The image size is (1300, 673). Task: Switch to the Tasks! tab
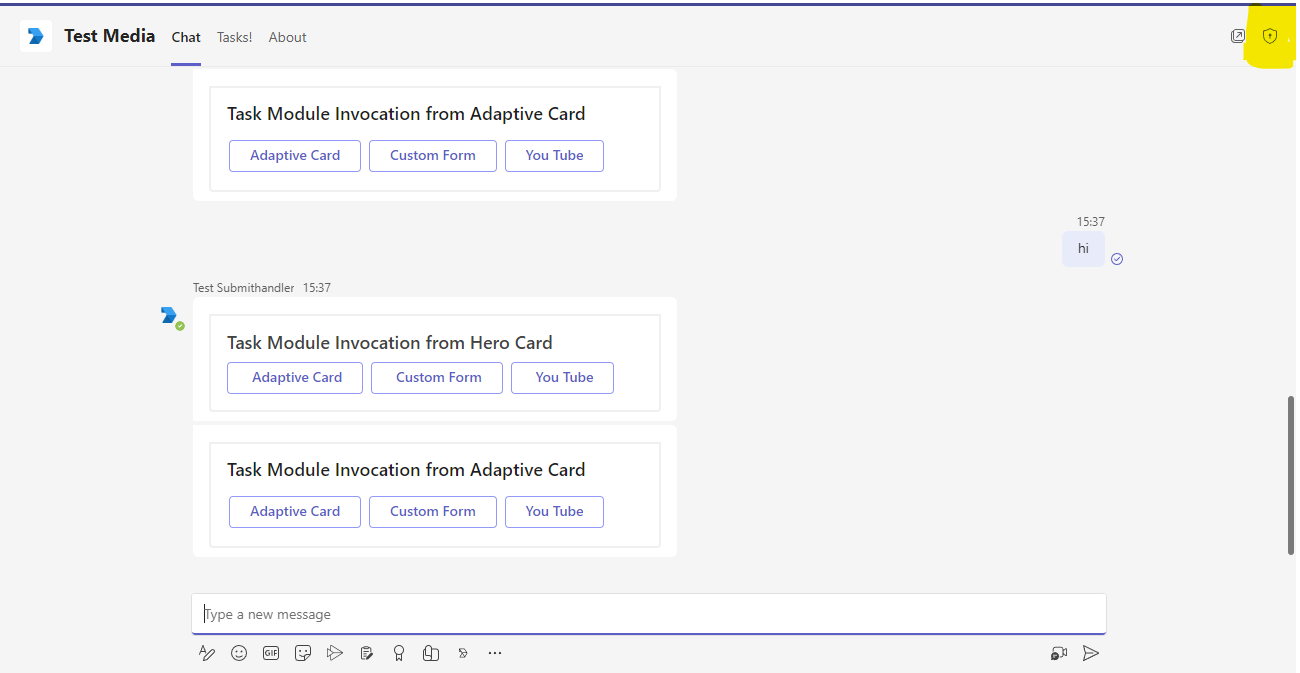click(x=234, y=37)
